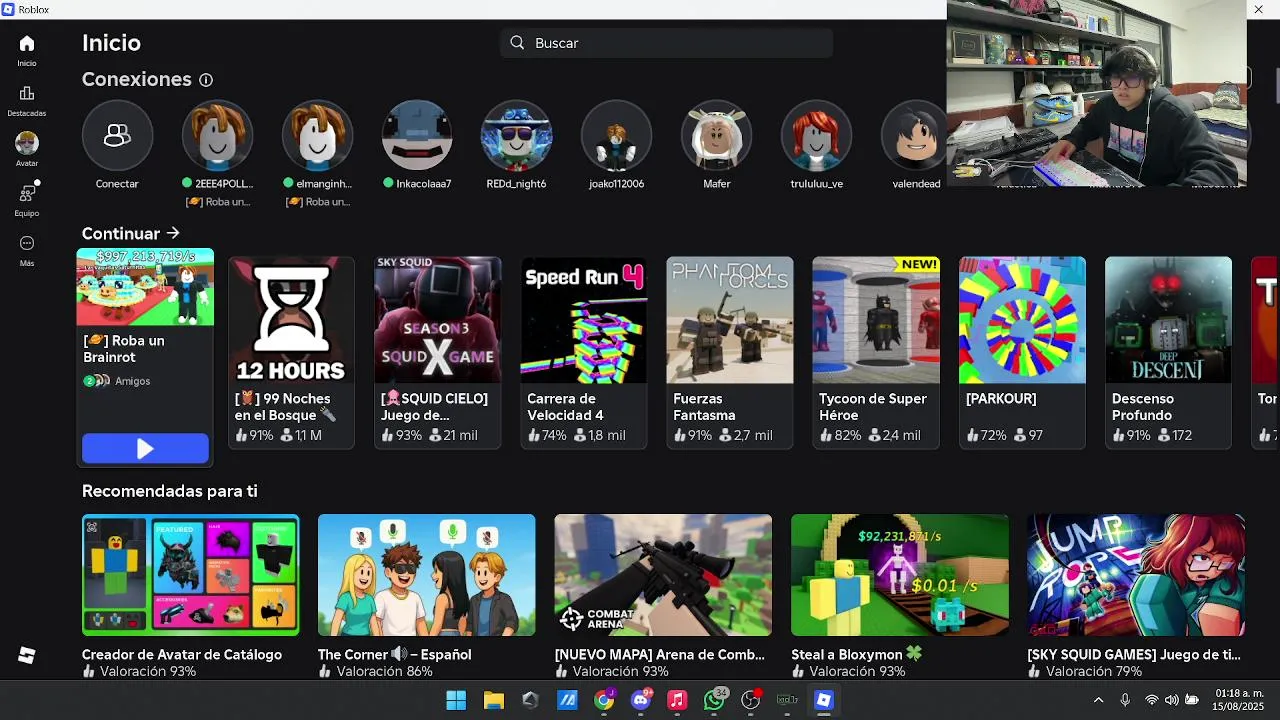Open Arena de Combate thumbnail
The image size is (1280, 720).
coord(663,575)
